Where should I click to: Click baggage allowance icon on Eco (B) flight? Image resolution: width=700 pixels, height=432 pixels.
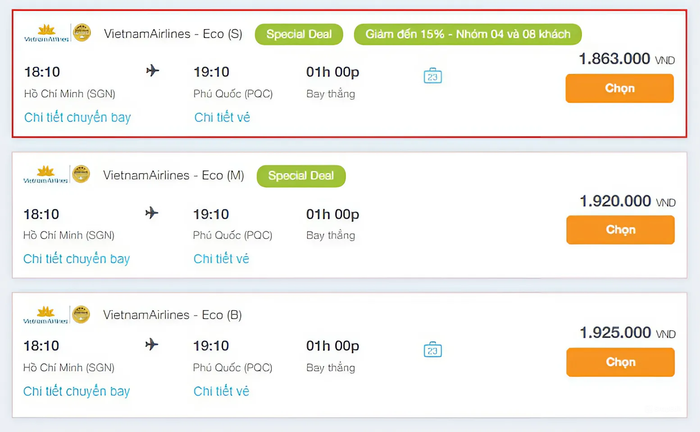[432, 350]
